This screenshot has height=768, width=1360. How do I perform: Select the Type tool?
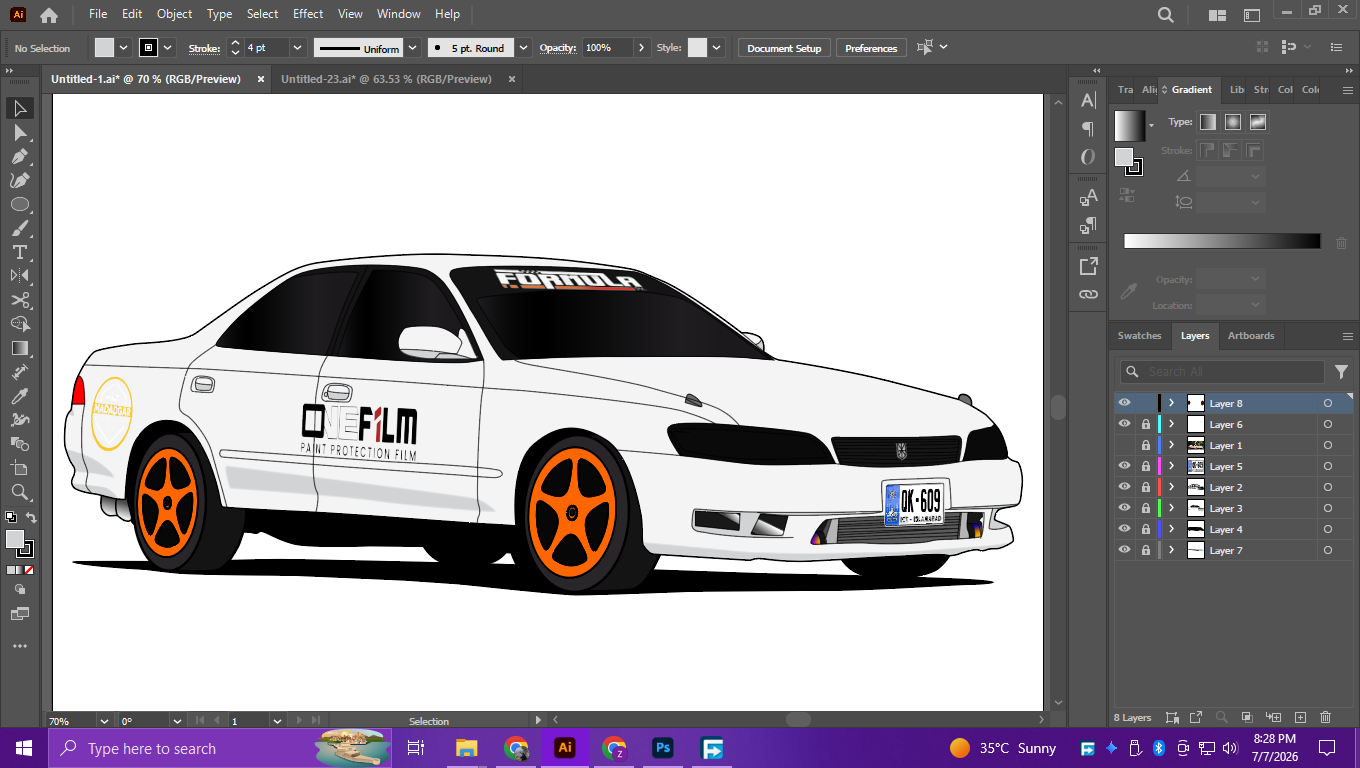pyautogui.click(x=19, y=252)
